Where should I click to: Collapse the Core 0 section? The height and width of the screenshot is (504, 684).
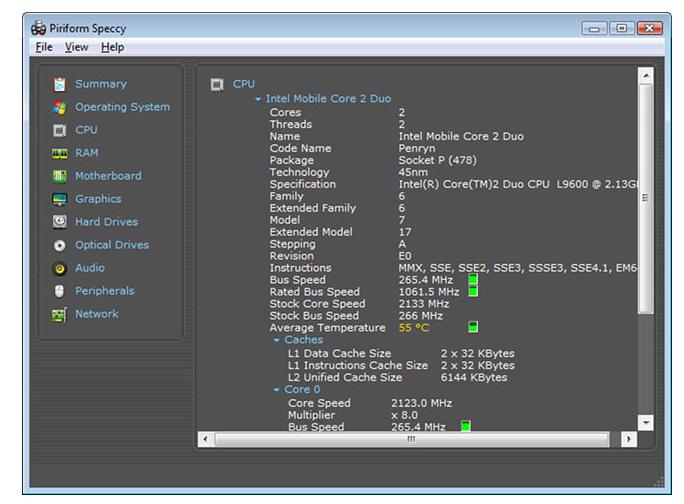[277, 390]
